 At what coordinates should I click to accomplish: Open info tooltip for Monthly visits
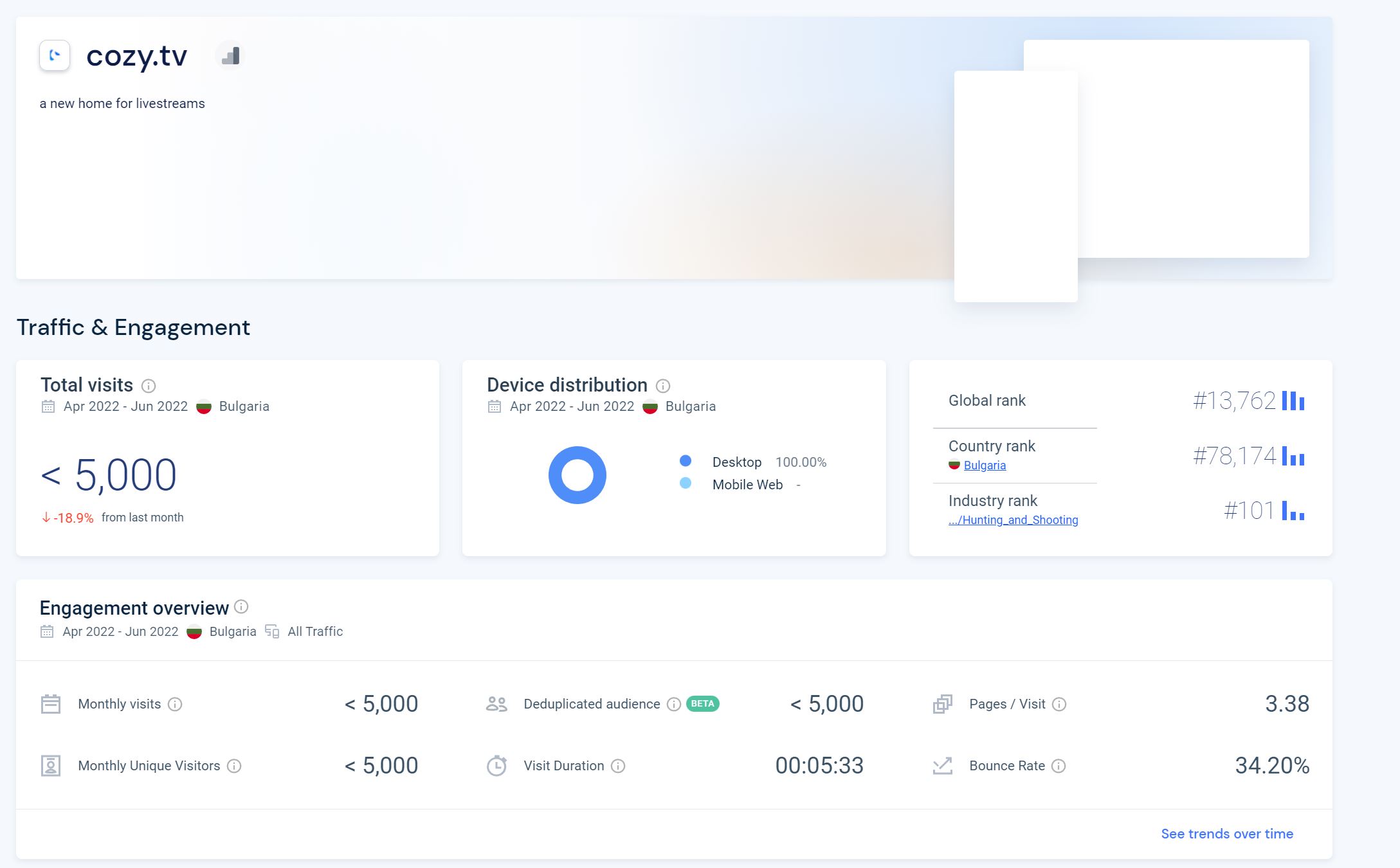tap(175, 704)
